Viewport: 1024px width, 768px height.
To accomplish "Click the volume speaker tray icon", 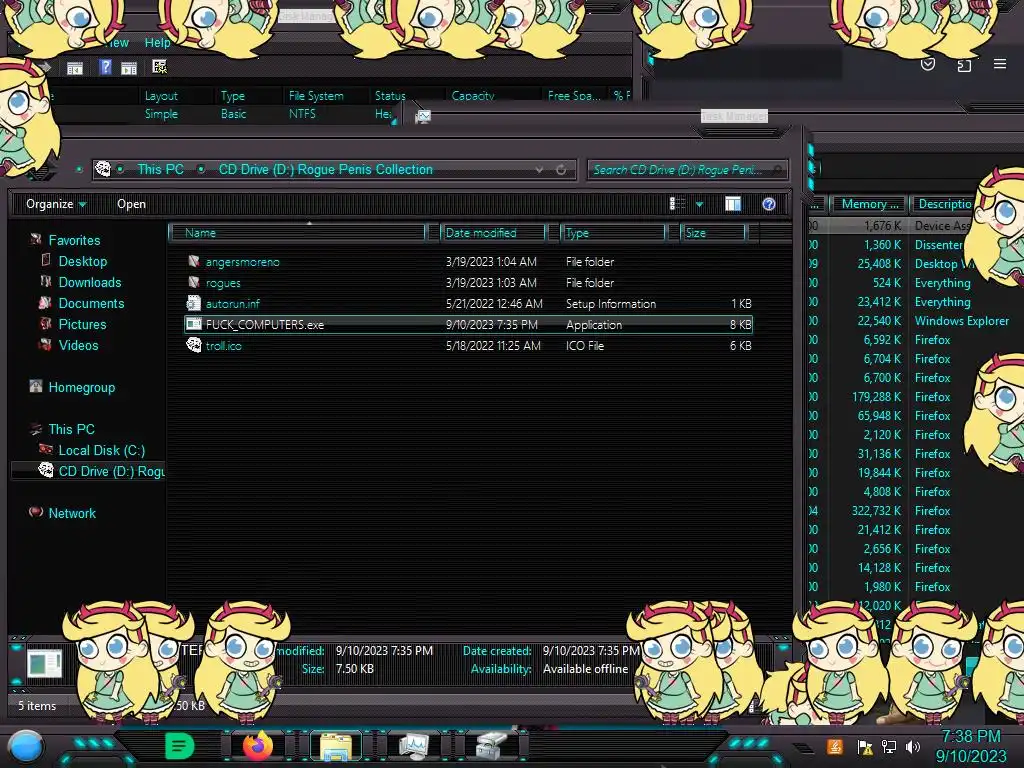I will tap(913, 746).
